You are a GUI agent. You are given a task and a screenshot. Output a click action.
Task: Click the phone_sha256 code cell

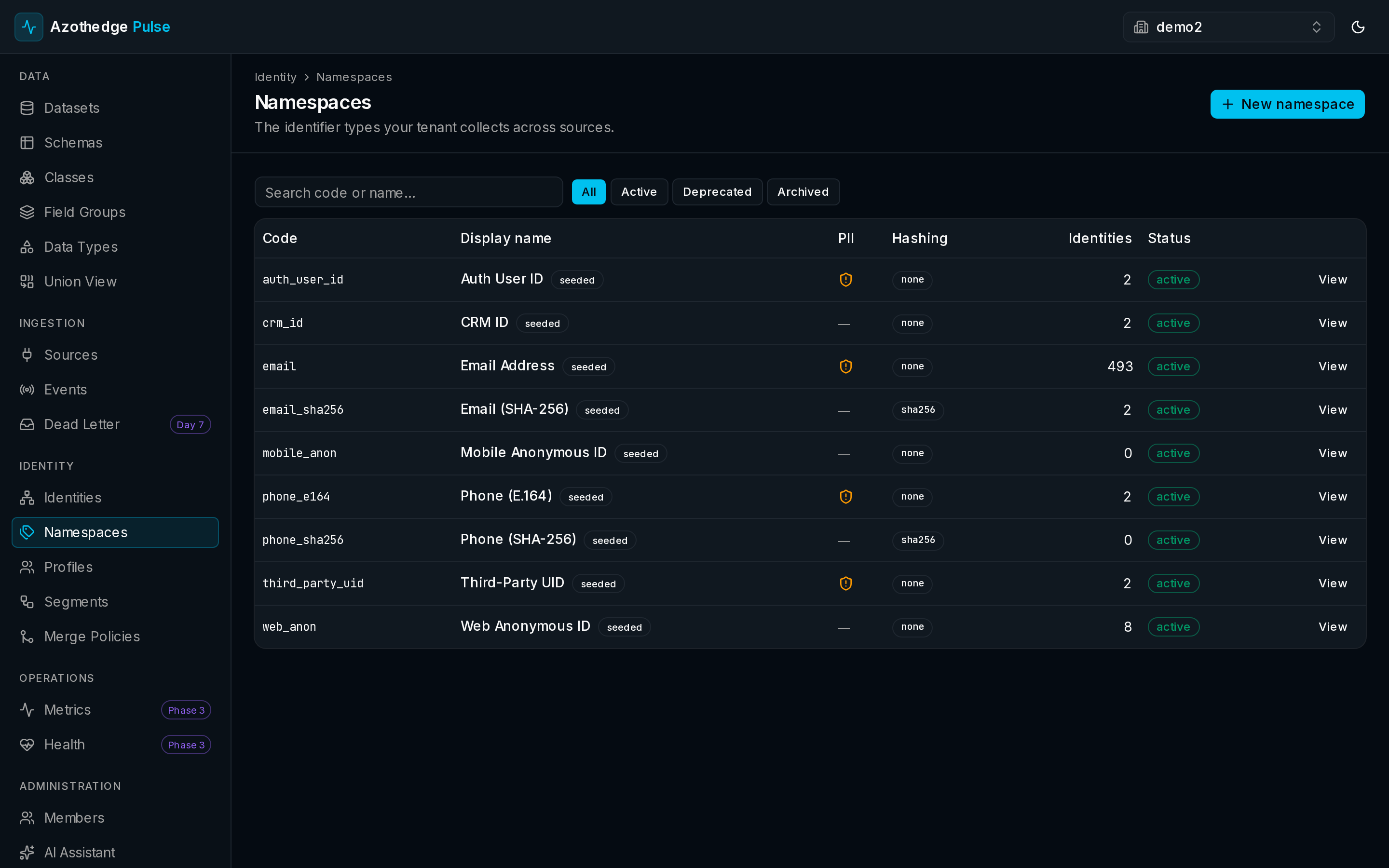[x=302, y=540]
